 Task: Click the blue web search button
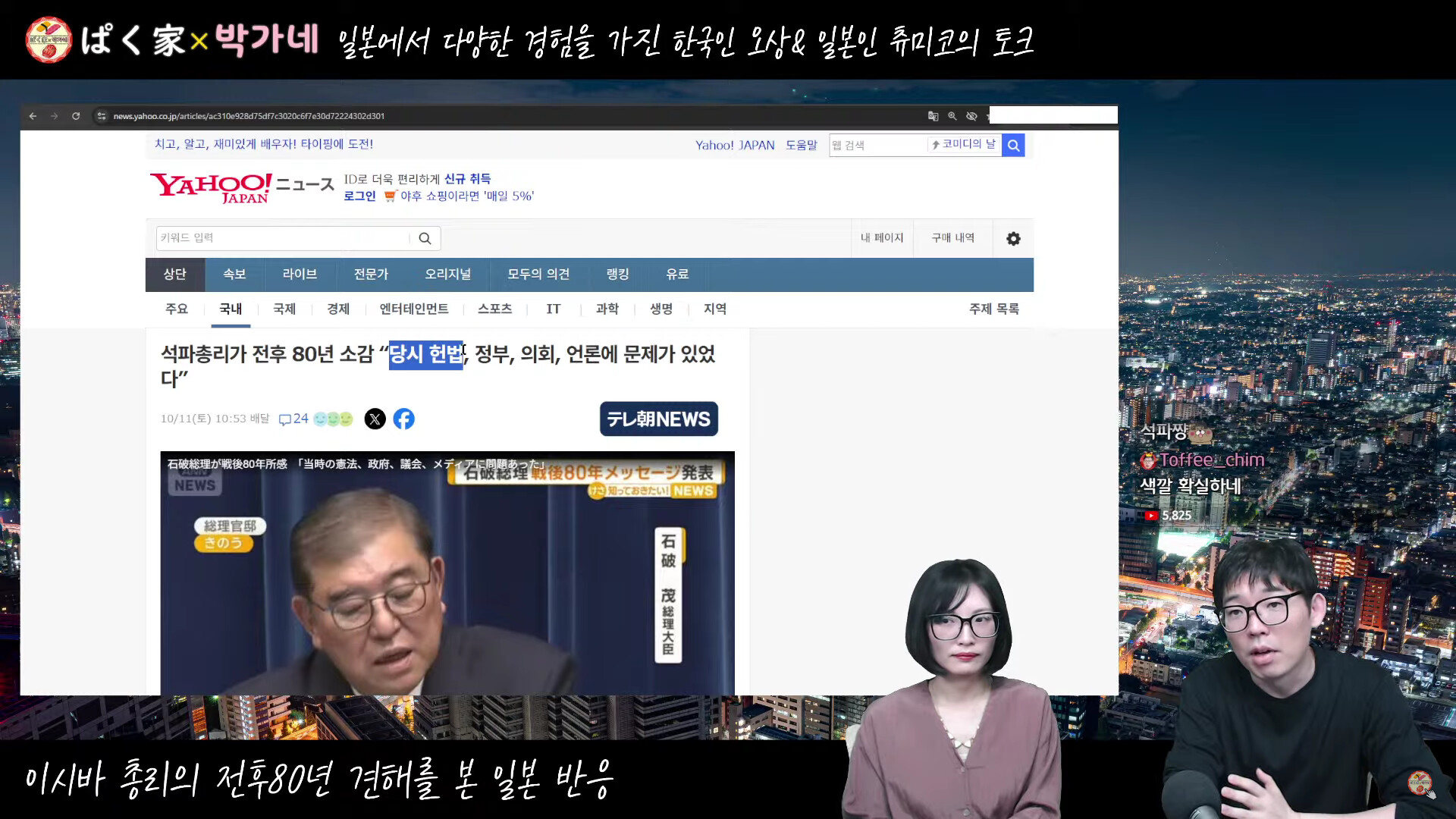1013,145
